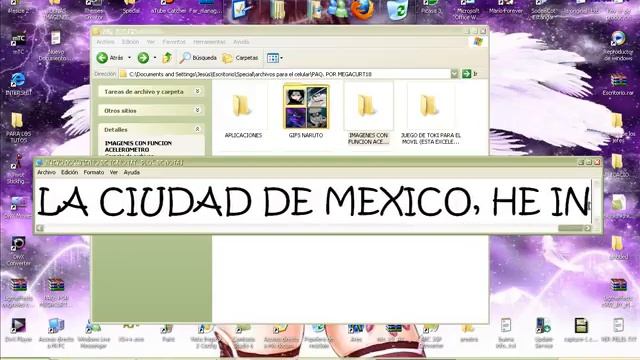Open Notepad's Ver menu
The width and height of the screenshot is (640, 360).
pos(114,172)
